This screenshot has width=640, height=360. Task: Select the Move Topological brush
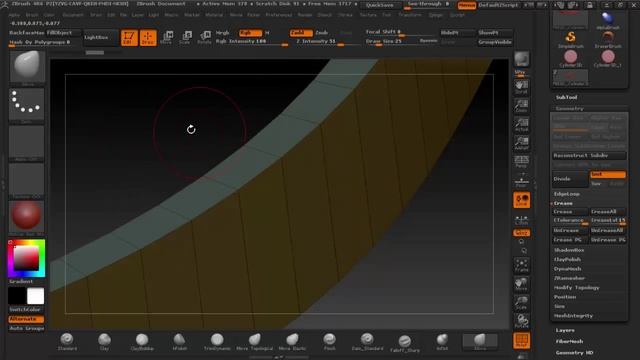(x=254, y=342)
